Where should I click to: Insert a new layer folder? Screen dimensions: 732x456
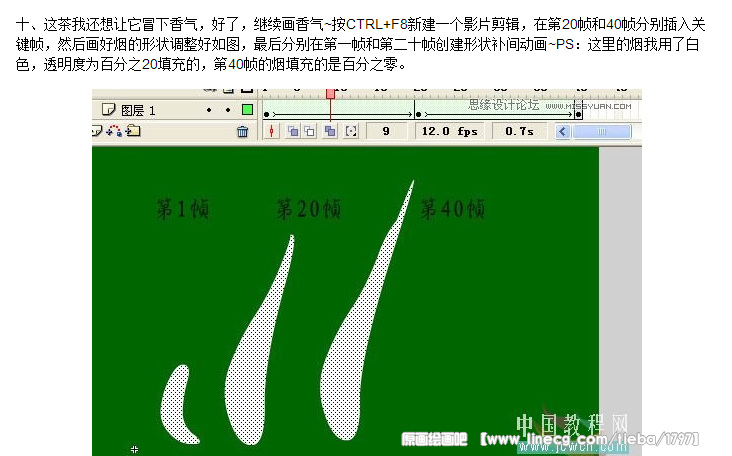coord(133,131)
